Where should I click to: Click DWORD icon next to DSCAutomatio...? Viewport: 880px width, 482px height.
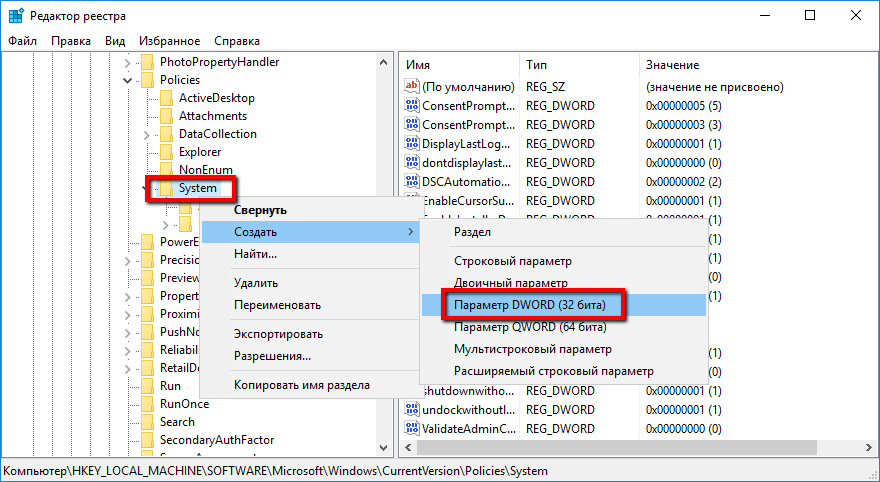pos(412,182)
